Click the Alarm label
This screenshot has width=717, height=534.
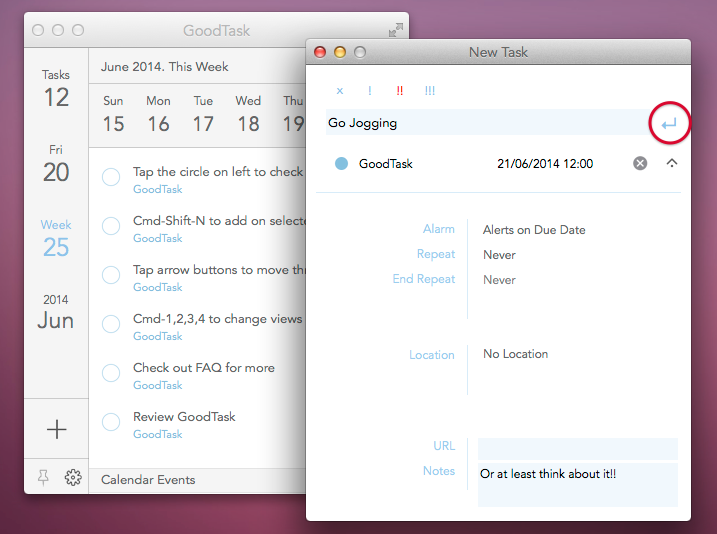click(x=439, y=229)
